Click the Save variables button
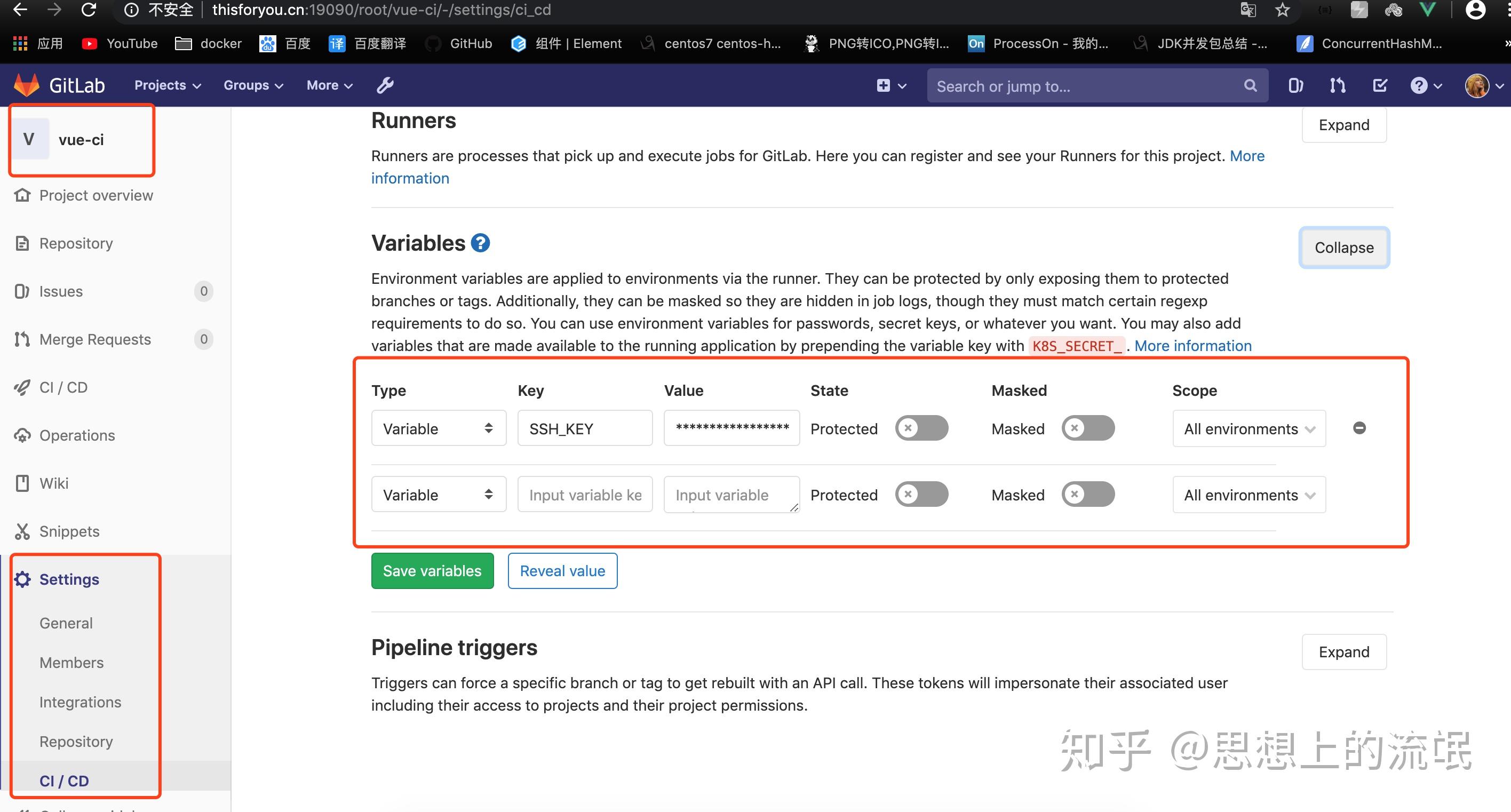The height and width of the screenshot is (812, 1511). click(x=432, y=570)
